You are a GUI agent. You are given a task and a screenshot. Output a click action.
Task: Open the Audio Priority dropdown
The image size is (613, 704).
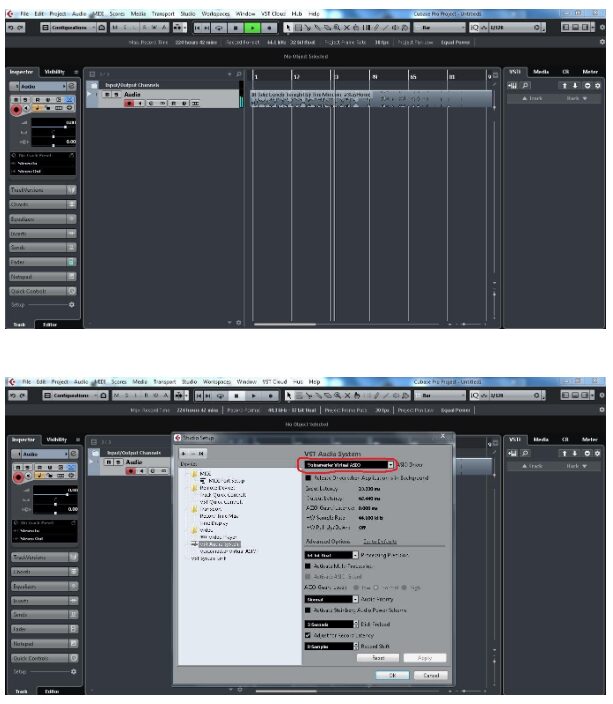(330, 599)
